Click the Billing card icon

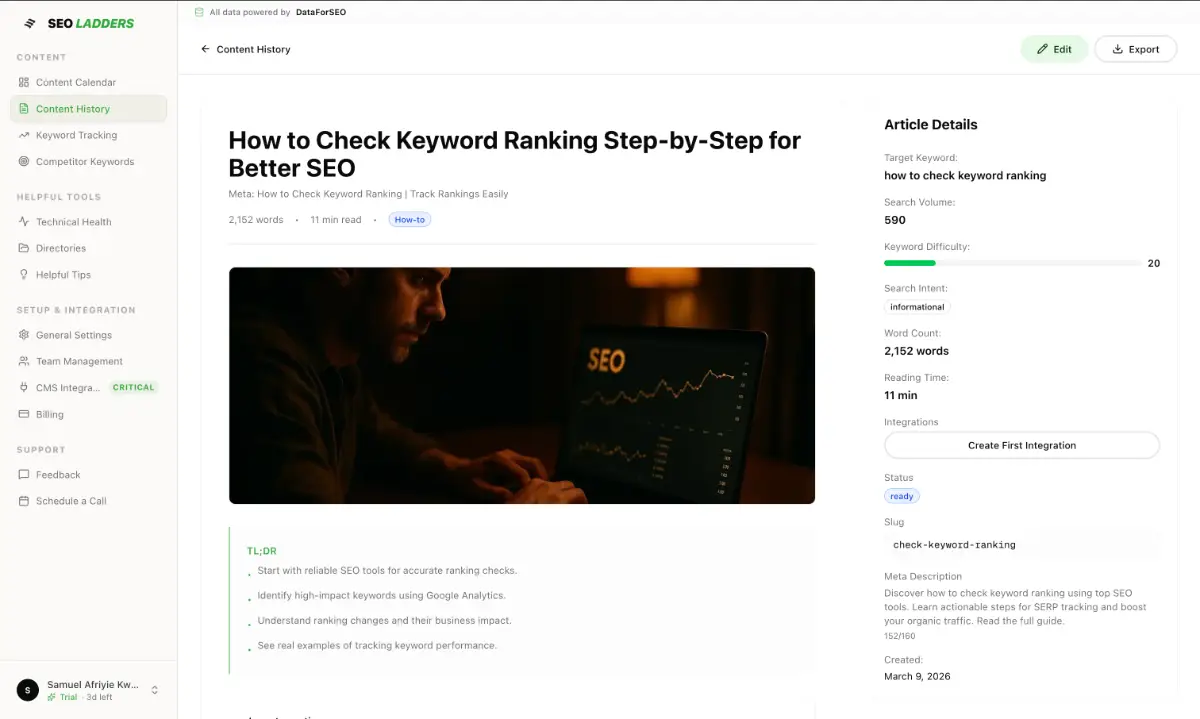pos(24,414)
